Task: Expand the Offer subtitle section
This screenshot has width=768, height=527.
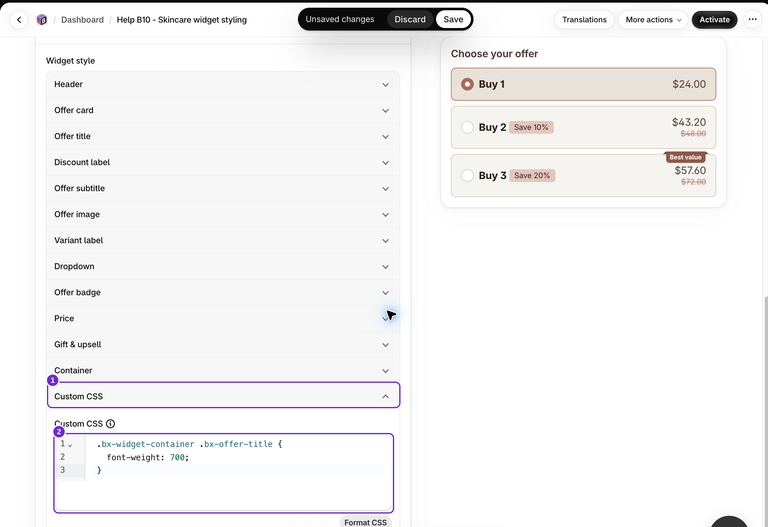Action: (x=223, y=188)
